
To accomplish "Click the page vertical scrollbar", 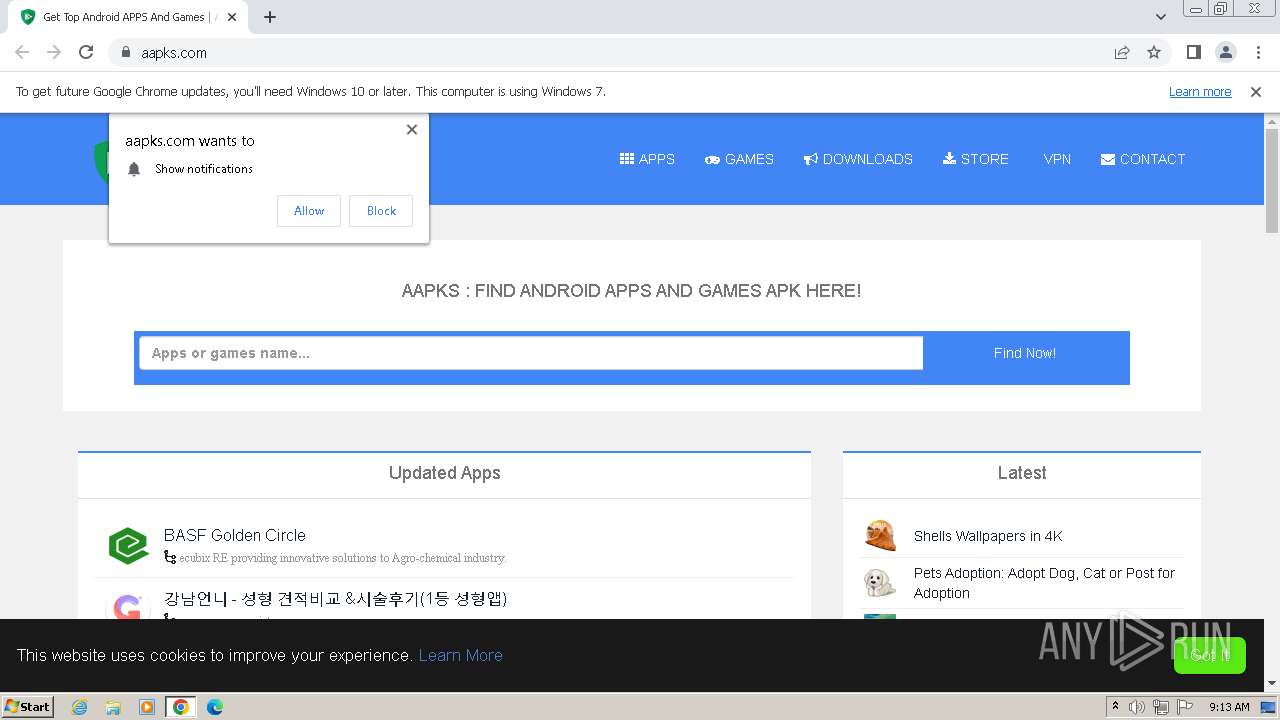I will click(x=1272, y=180).
